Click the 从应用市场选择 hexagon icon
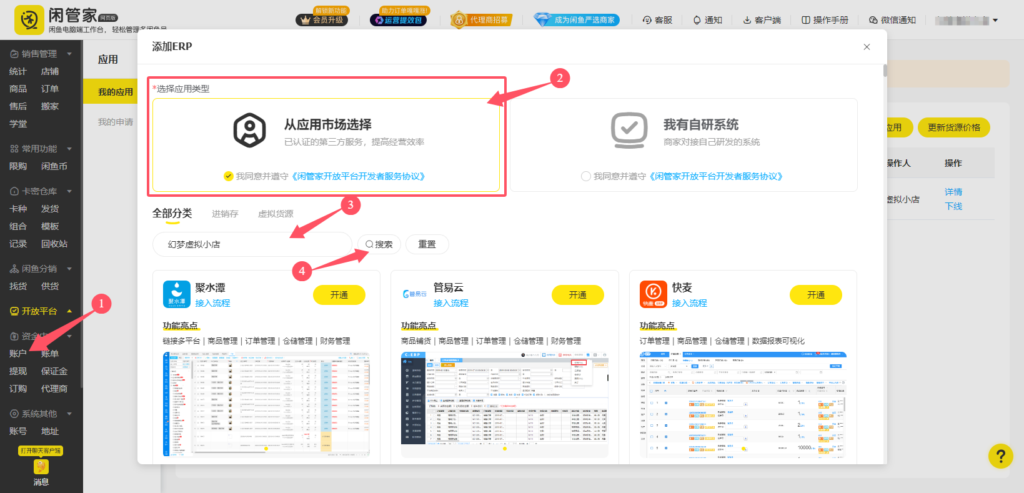1024x493 pixels. [x=249, y=130]
